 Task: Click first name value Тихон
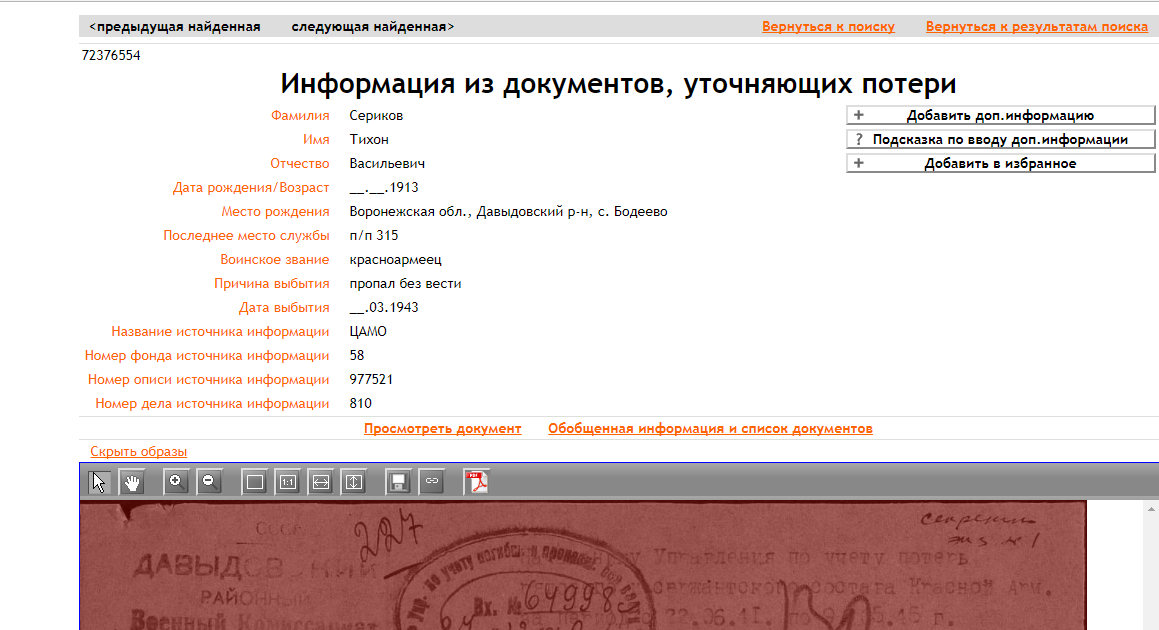tap(369, 140)
